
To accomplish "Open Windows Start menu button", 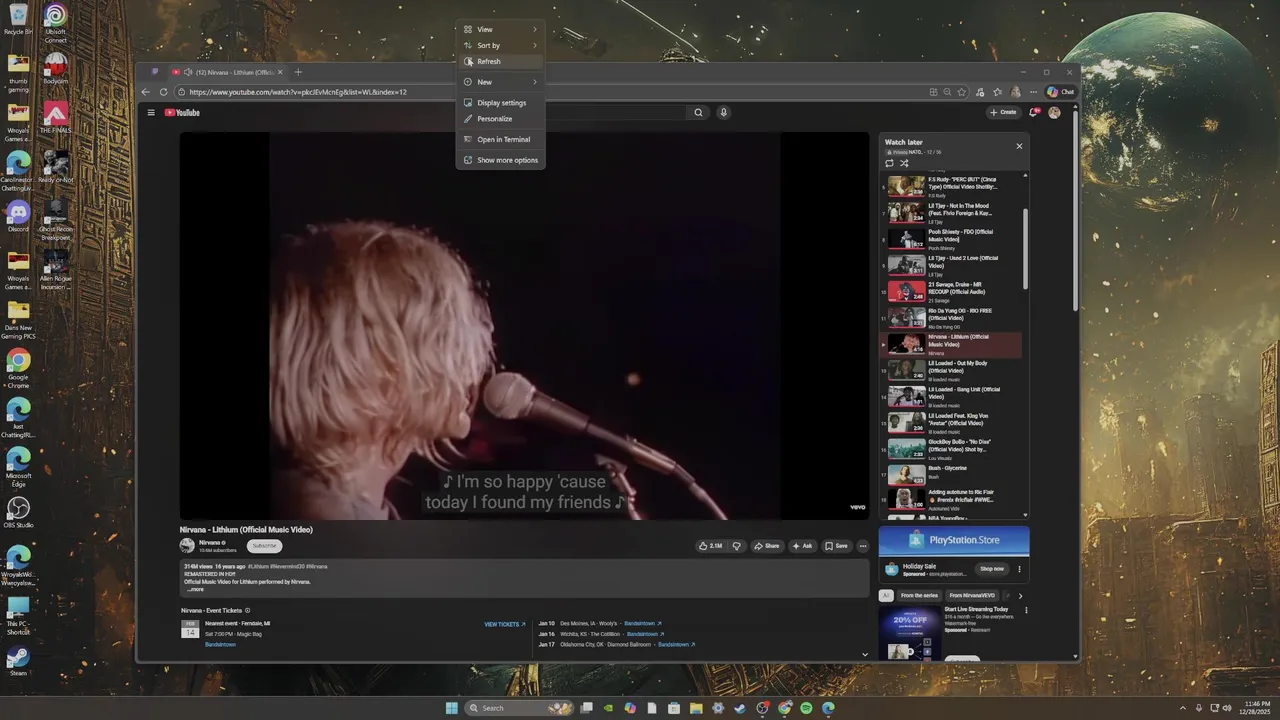I will (x=451, y=708).
